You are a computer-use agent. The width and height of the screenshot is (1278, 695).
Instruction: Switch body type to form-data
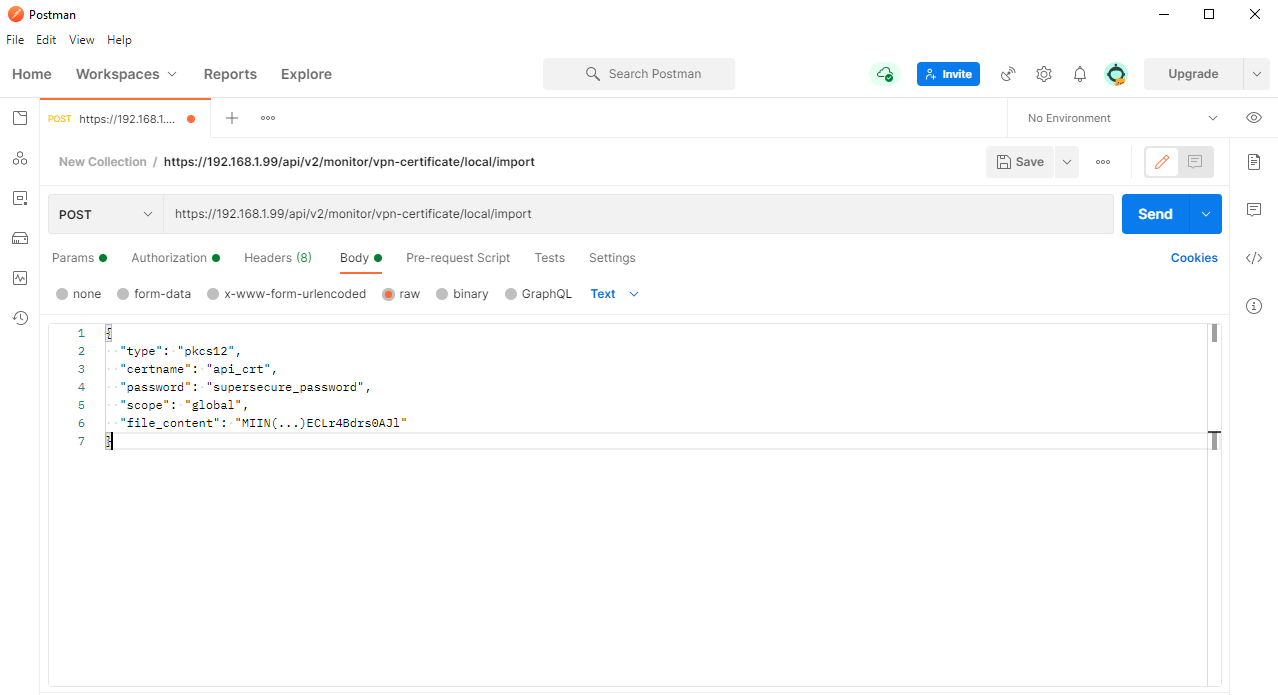(x=153, y=293)
